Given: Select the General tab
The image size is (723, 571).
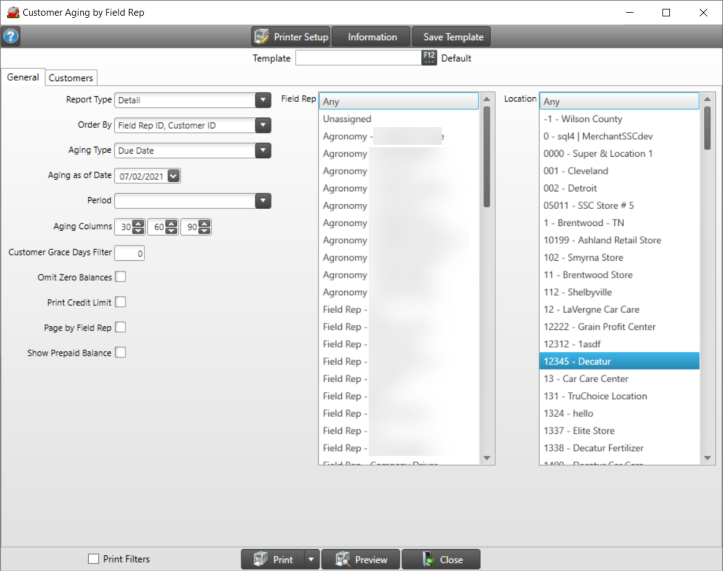Looking at the screenshot, I should pos(23,78).
